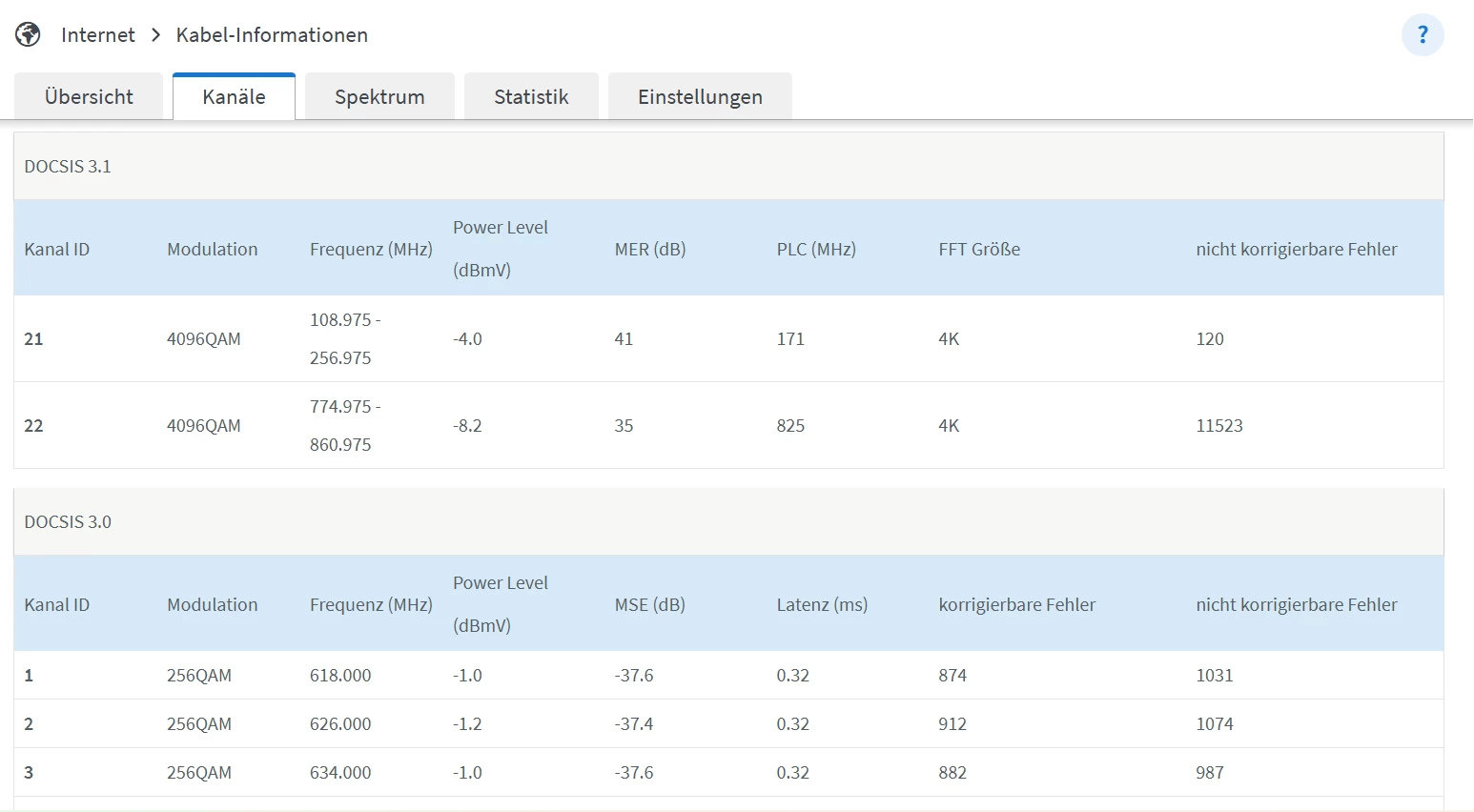The image size is (1474, 812).
Task: Select DOCSIS 3.1 channel ID 21
Action: [x=33, y=339]
